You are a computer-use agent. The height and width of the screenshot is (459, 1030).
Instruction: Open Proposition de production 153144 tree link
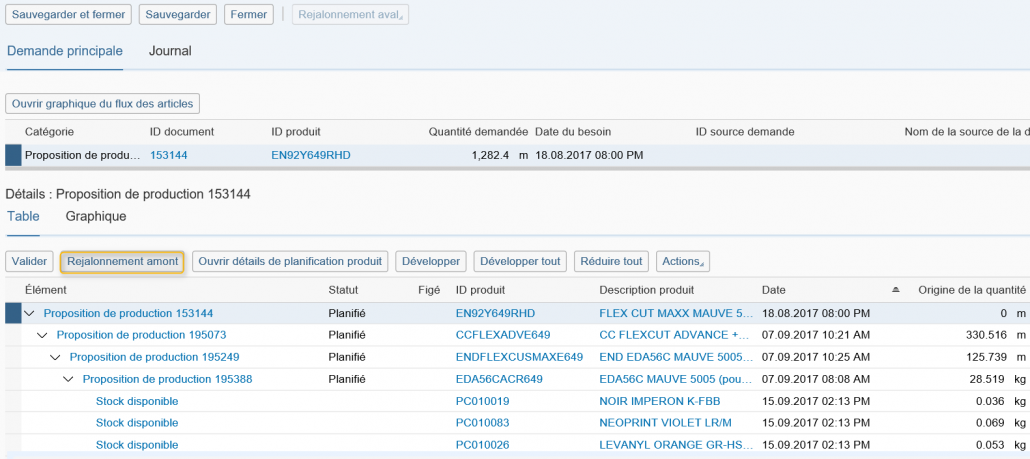tap(128, 313)
